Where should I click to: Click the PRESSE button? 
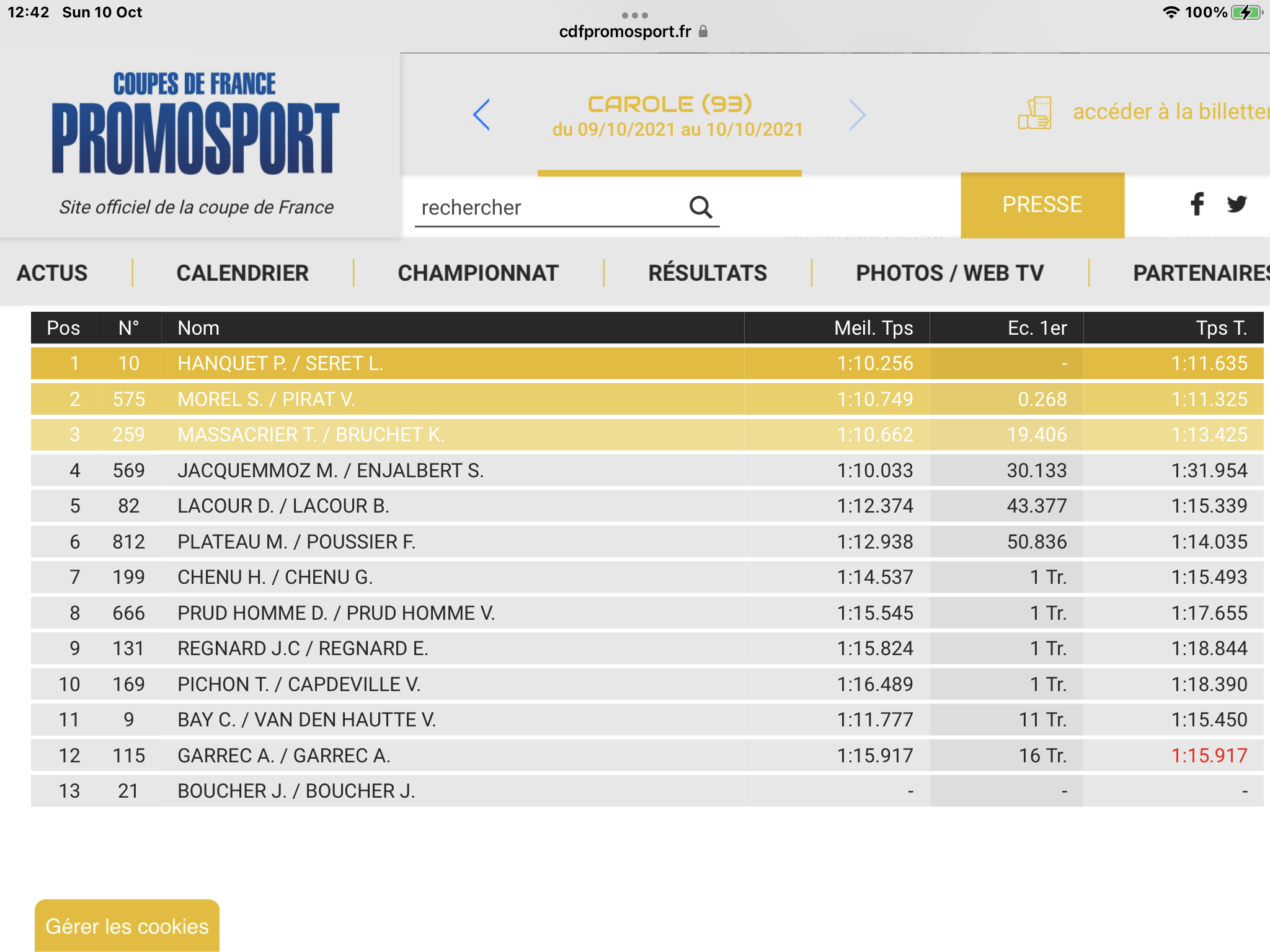click(1042, 205)
